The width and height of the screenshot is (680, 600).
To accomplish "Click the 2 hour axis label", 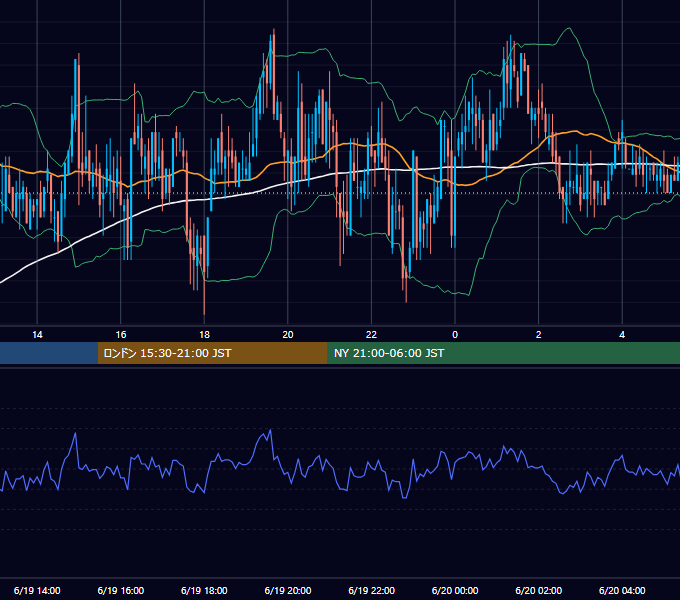I will [x=539, y=335].
